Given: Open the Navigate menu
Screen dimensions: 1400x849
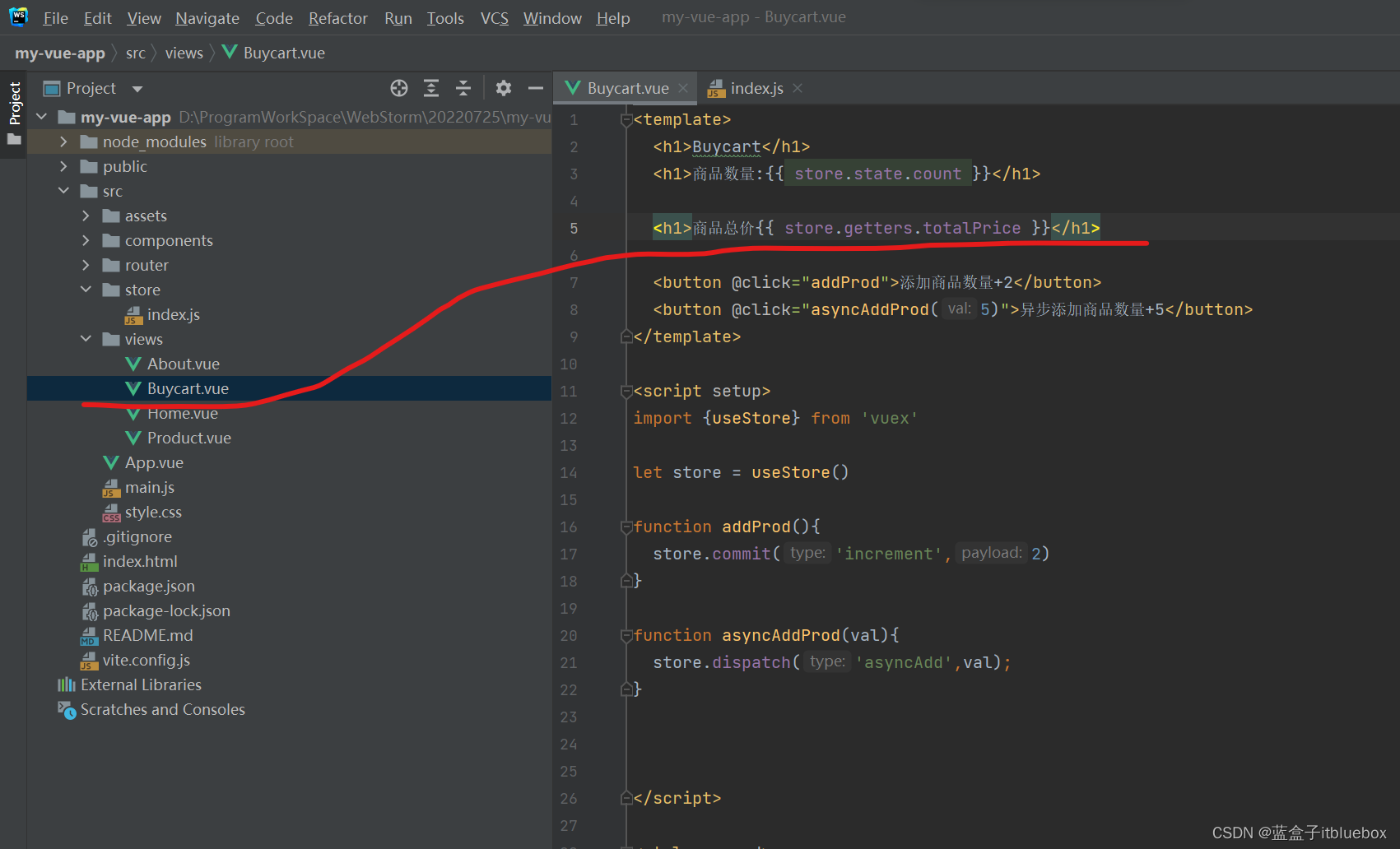Looking at the screenshot, I should [207, 18].
